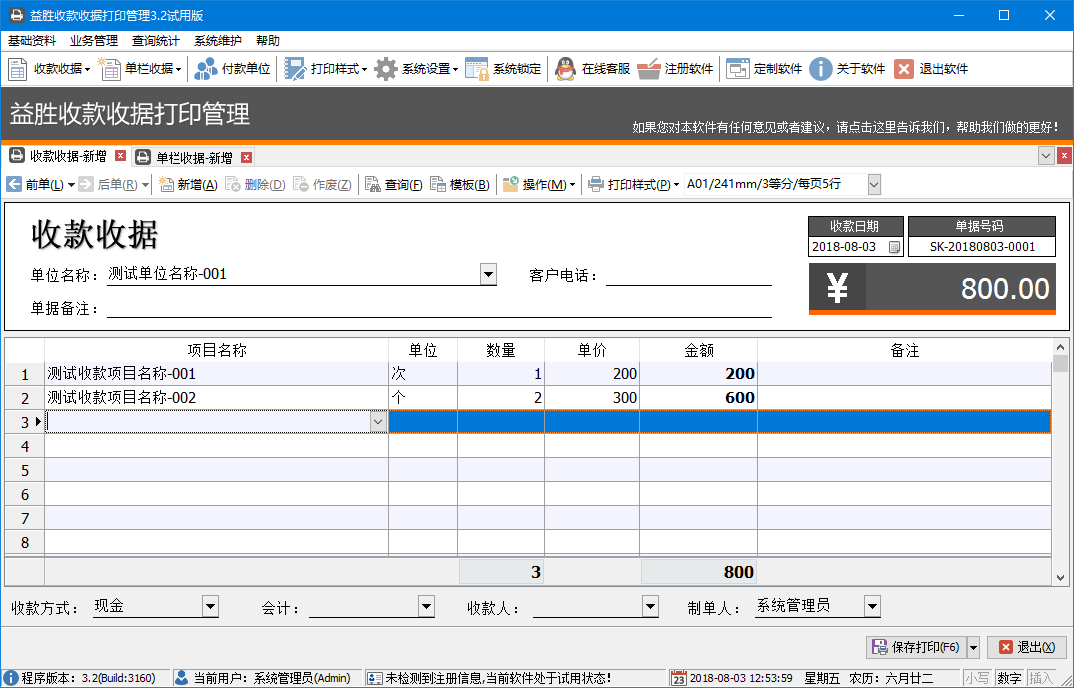Screen dimensions: 1074x688
Task: Click the 退出(X) button
Action: point(1026,647)
